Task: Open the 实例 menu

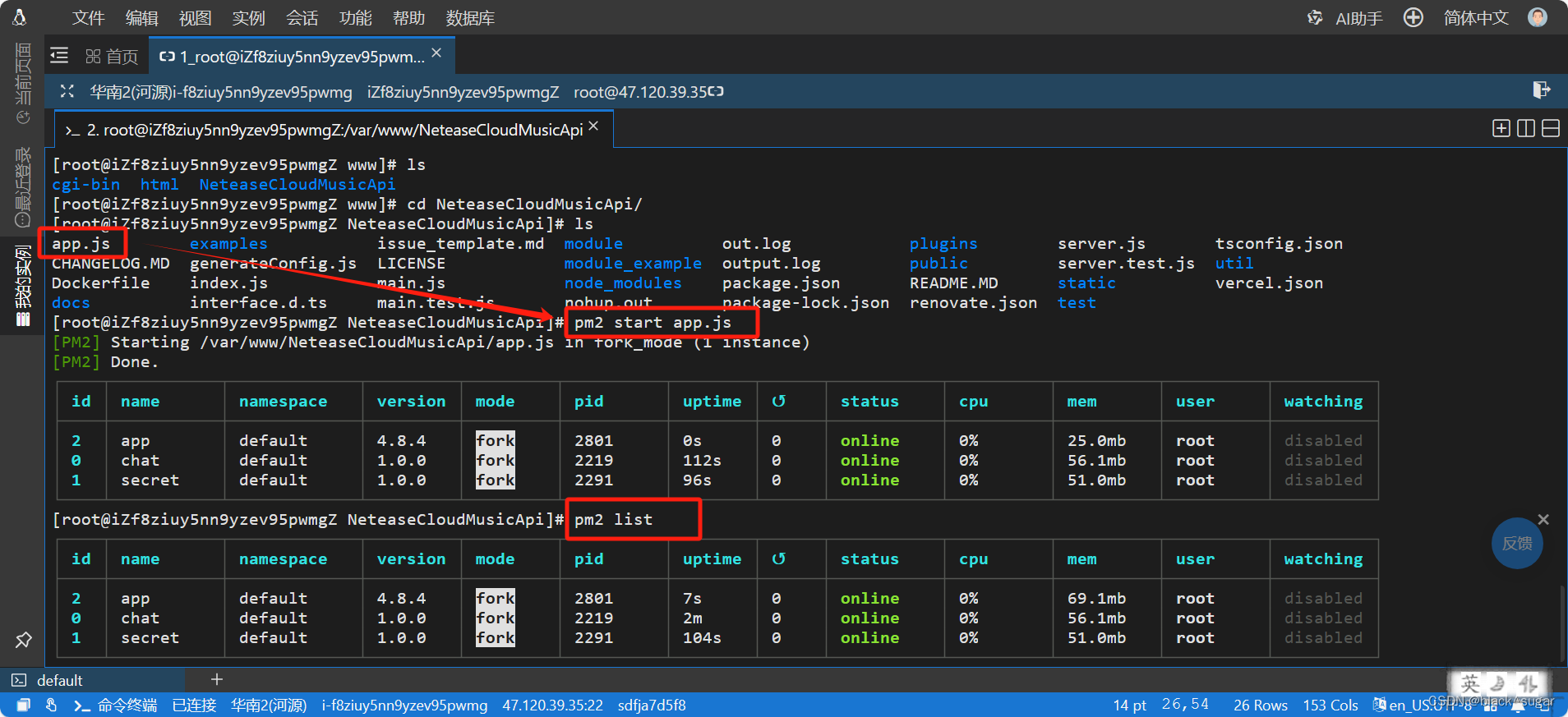Action: click(x=248, y=18)
